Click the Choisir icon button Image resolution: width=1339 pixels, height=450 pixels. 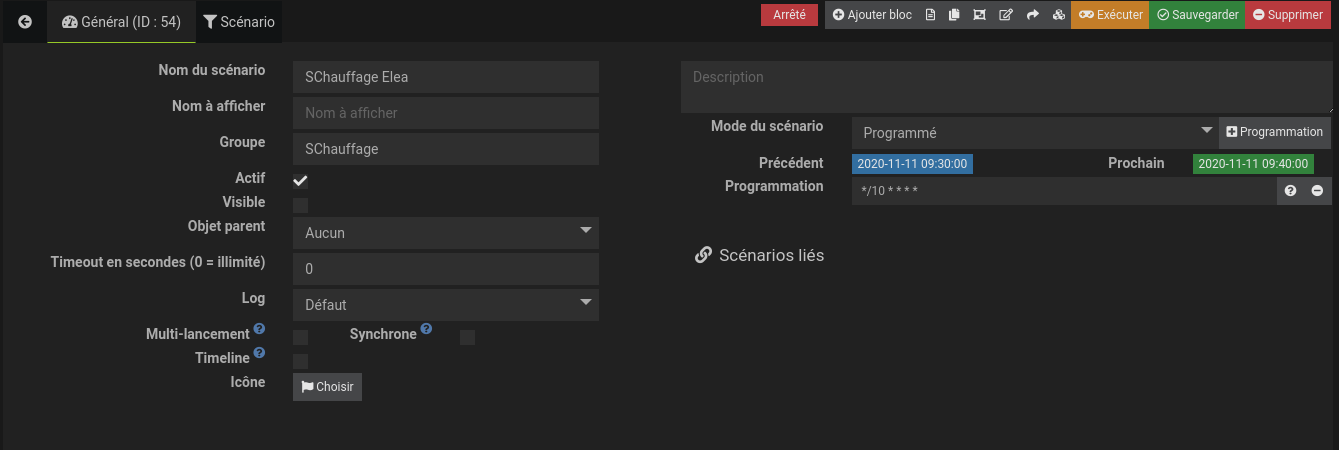[327, 387]
